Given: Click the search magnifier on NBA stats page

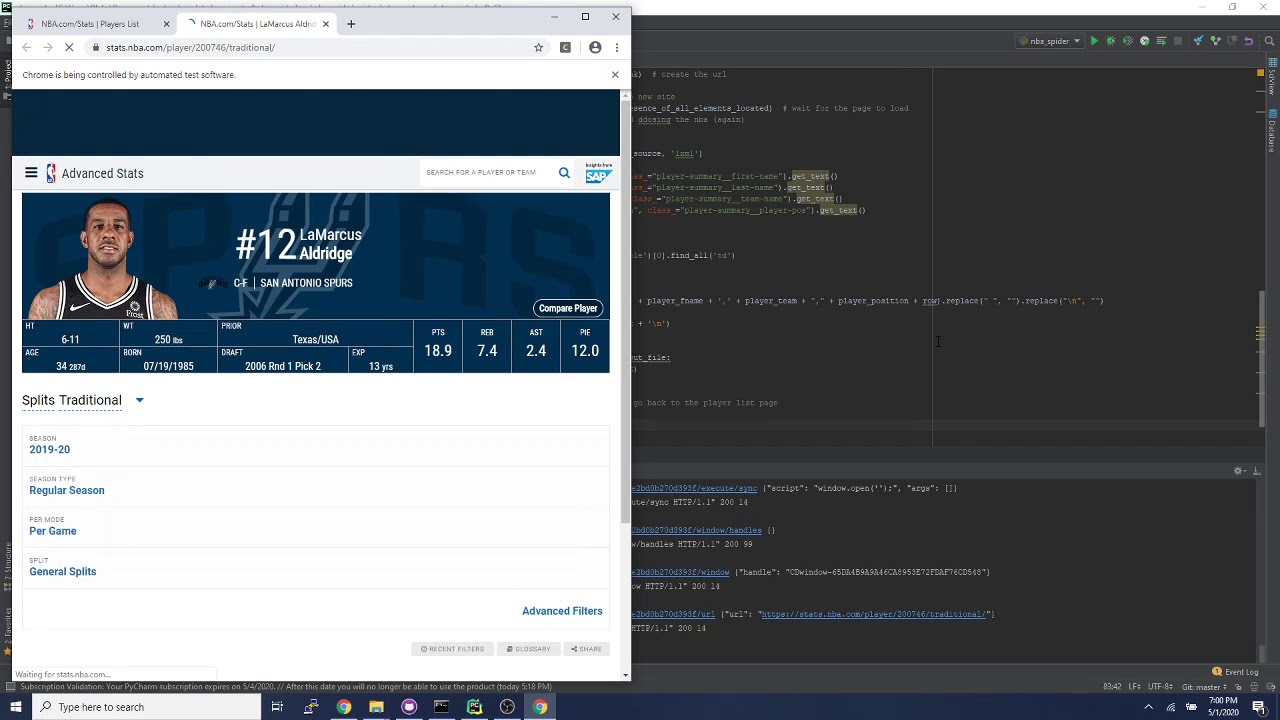Looking at the screenshot, I should tap(564, 173).
